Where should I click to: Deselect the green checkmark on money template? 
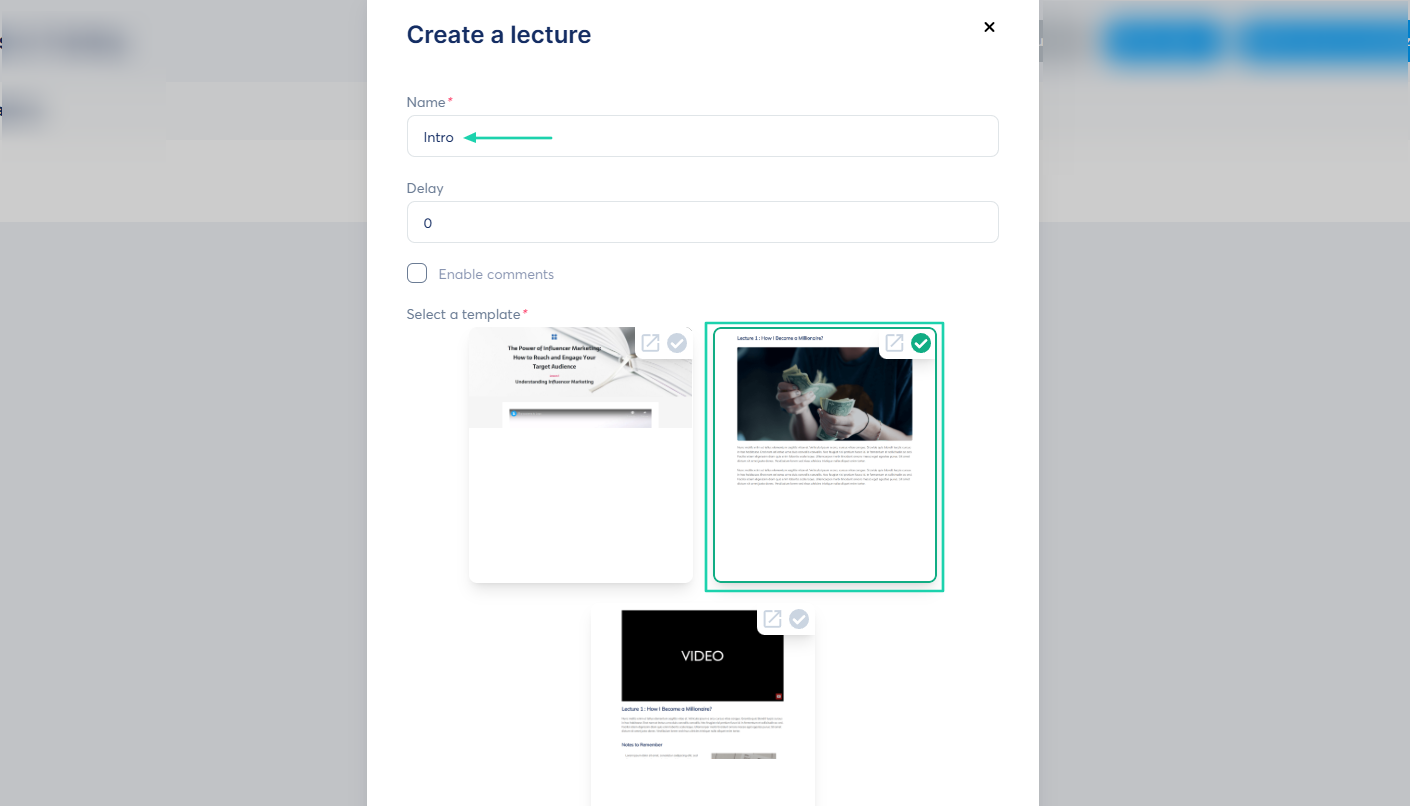coord(921,343)
